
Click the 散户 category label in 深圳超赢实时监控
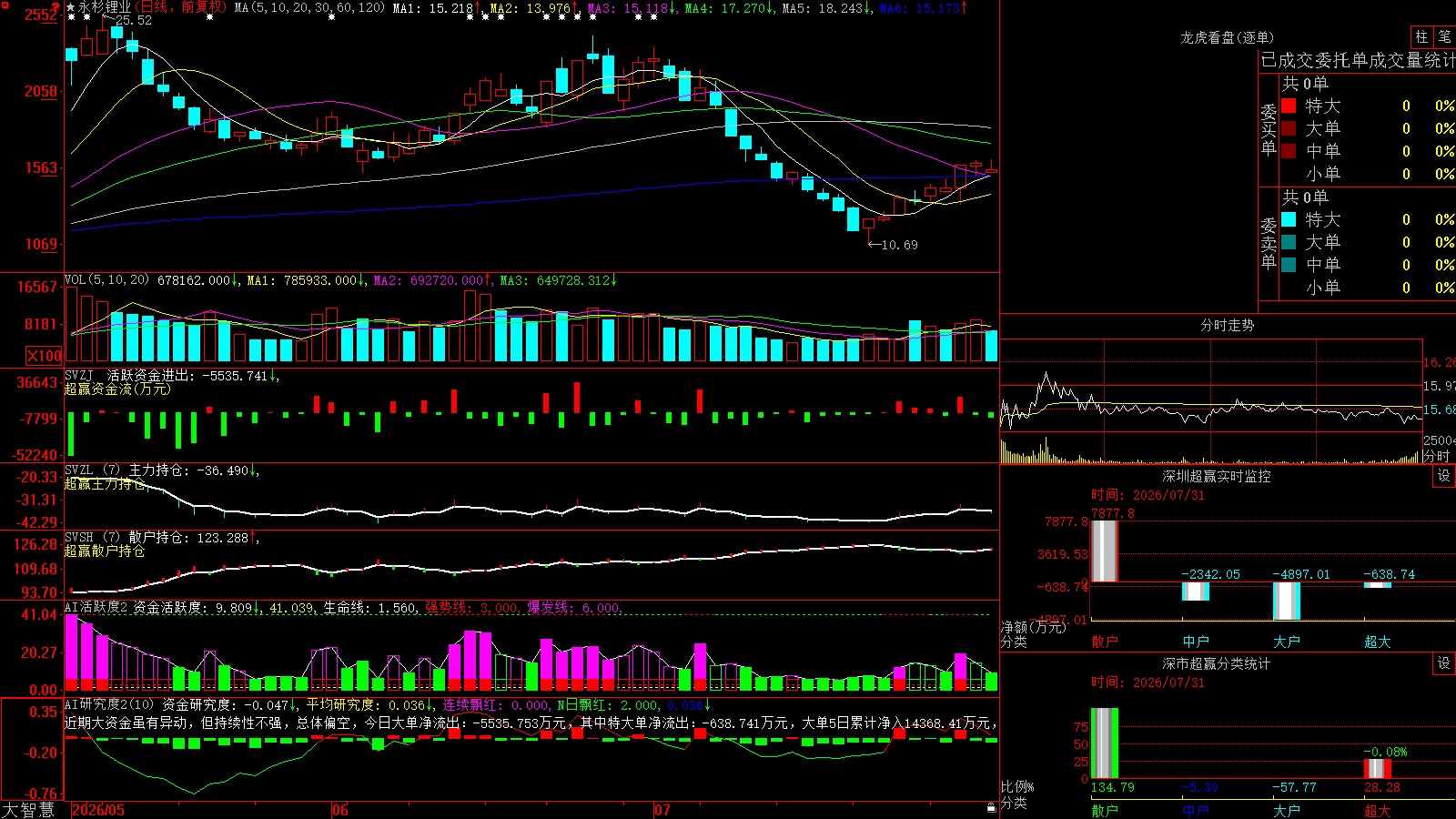1105,642
